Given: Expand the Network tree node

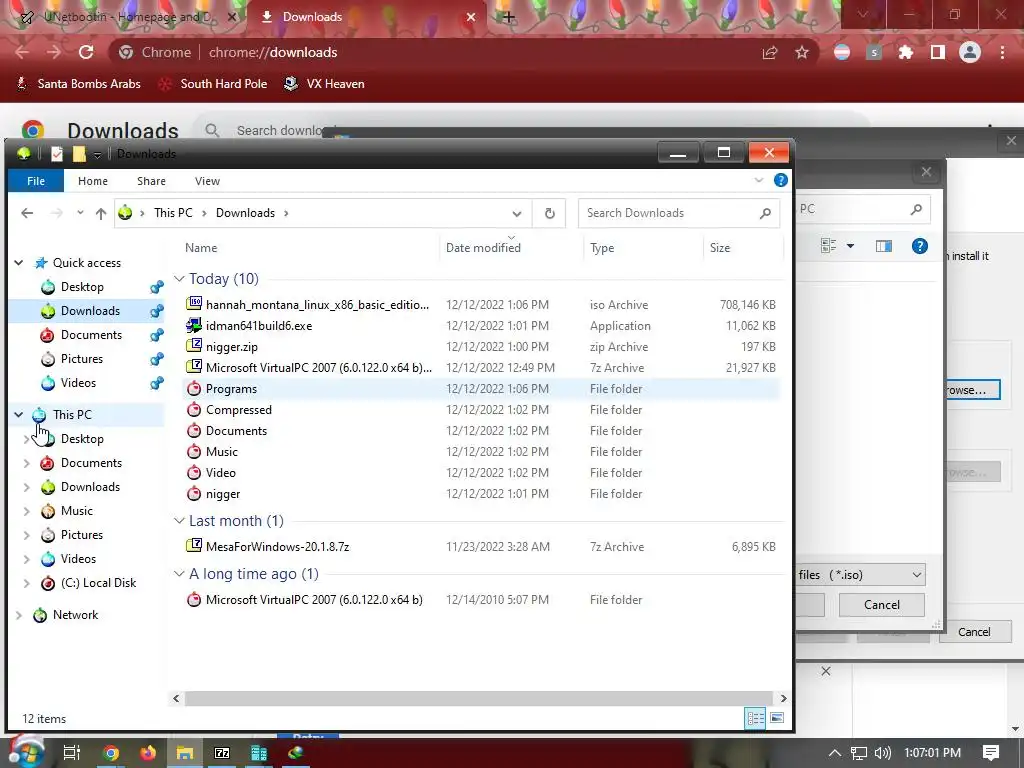Looking at the screenshot, I should click(19, 615).
